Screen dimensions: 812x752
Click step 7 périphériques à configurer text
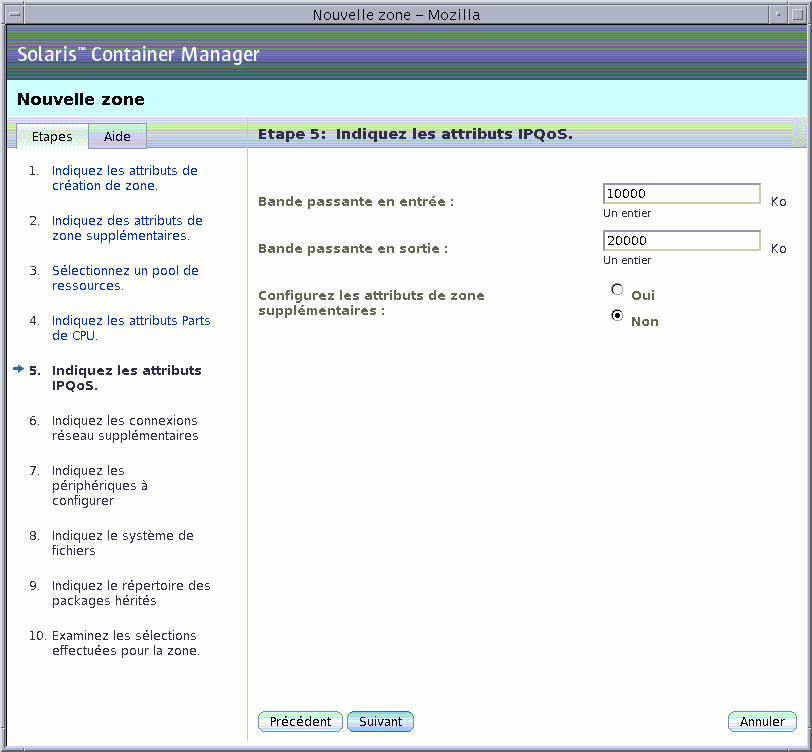[100, 485]
